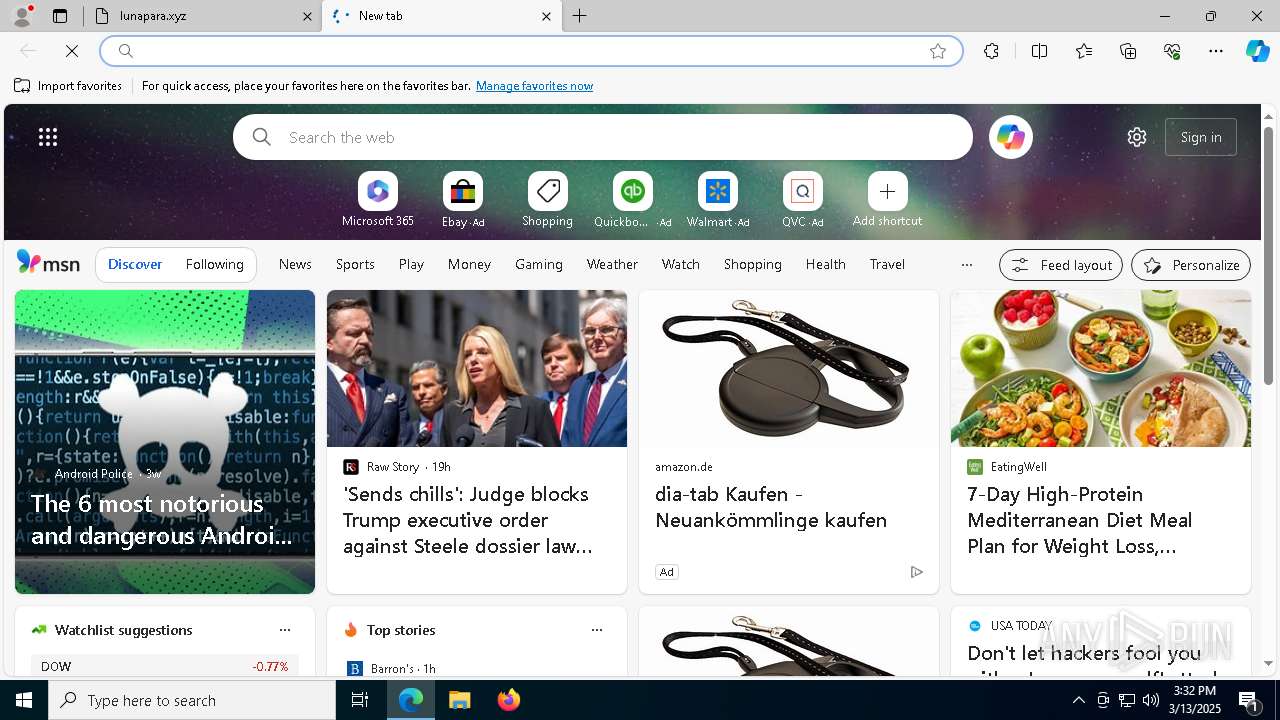Click the Sign in button
This screenshot has height=720, width=1280.
coord(1201,137)
